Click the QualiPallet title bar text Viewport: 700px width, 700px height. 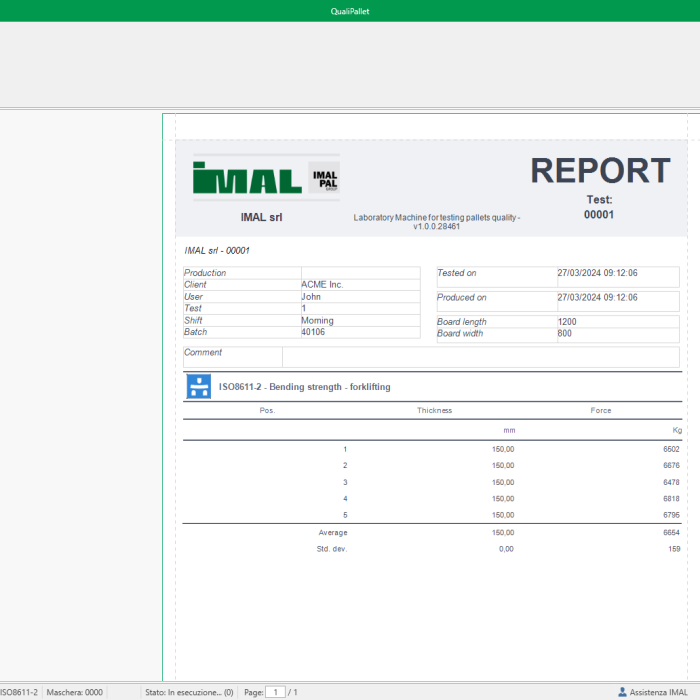click(350, 11)
